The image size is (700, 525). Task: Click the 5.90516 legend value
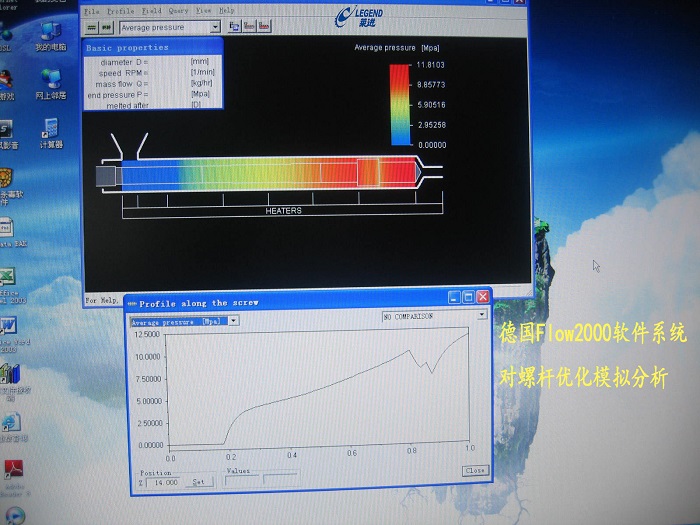point(431,105)
